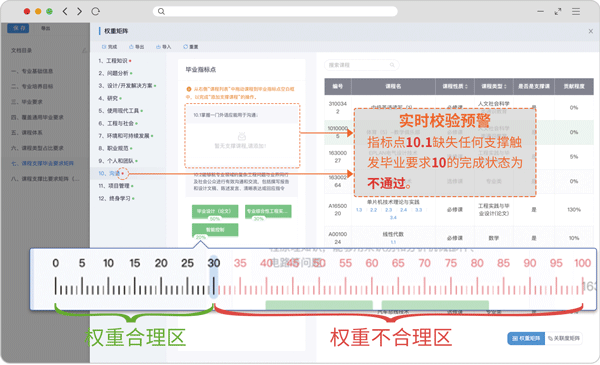Sort by the 课程性质 column
Image resolution: width=600 pixels, height=365 pixels.
point(455,86)
